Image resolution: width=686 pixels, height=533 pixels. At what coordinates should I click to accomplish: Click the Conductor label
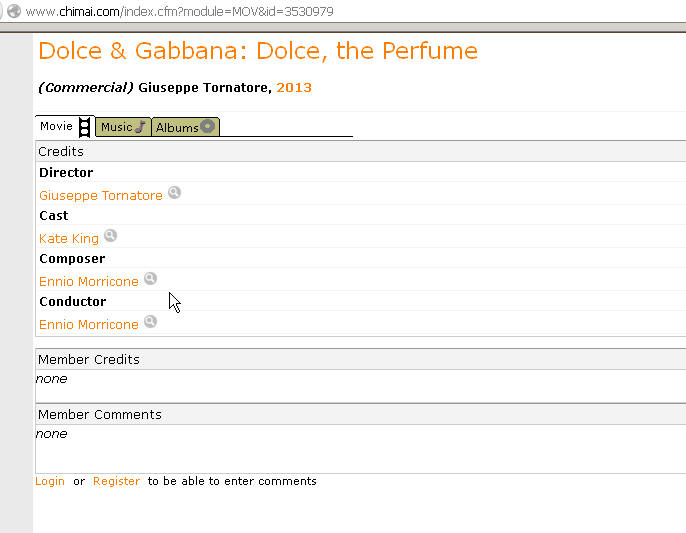(x=73, y=302)
